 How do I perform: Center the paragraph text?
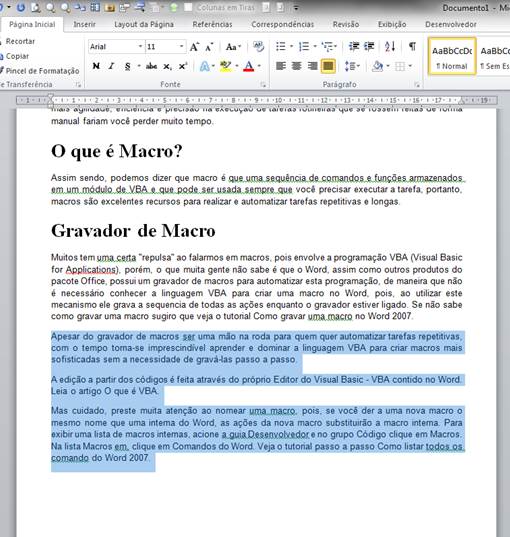pyautogui.click(x=297, y=66)
